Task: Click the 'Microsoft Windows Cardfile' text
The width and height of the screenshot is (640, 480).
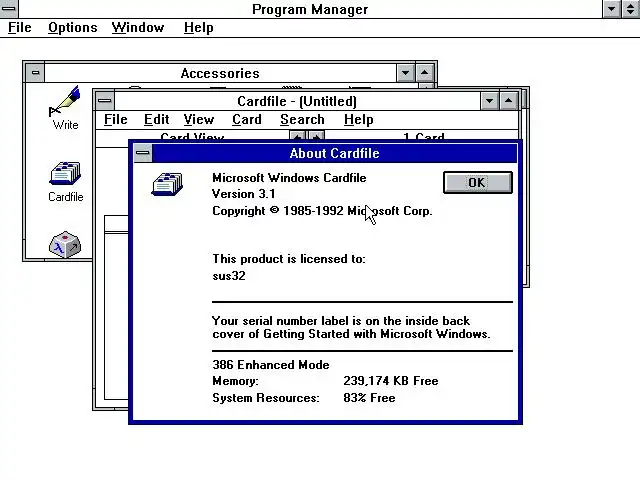Action: pyautogui.click(x=289, y=178)
